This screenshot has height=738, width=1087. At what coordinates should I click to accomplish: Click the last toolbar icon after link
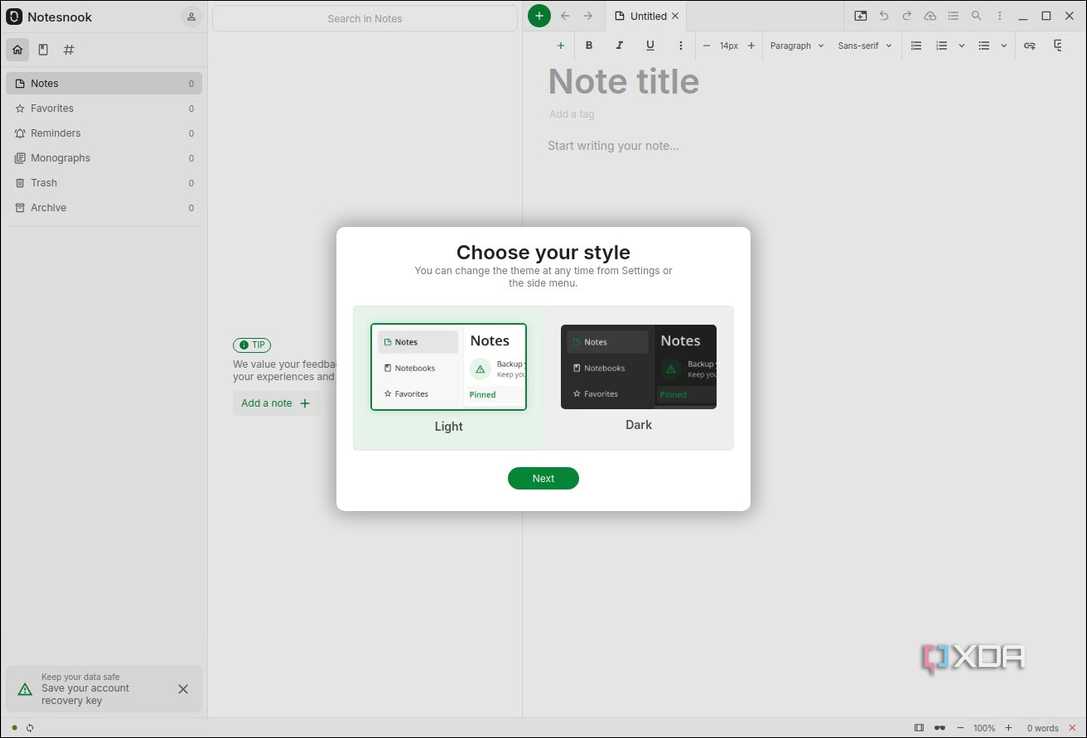click(1058, 46)
